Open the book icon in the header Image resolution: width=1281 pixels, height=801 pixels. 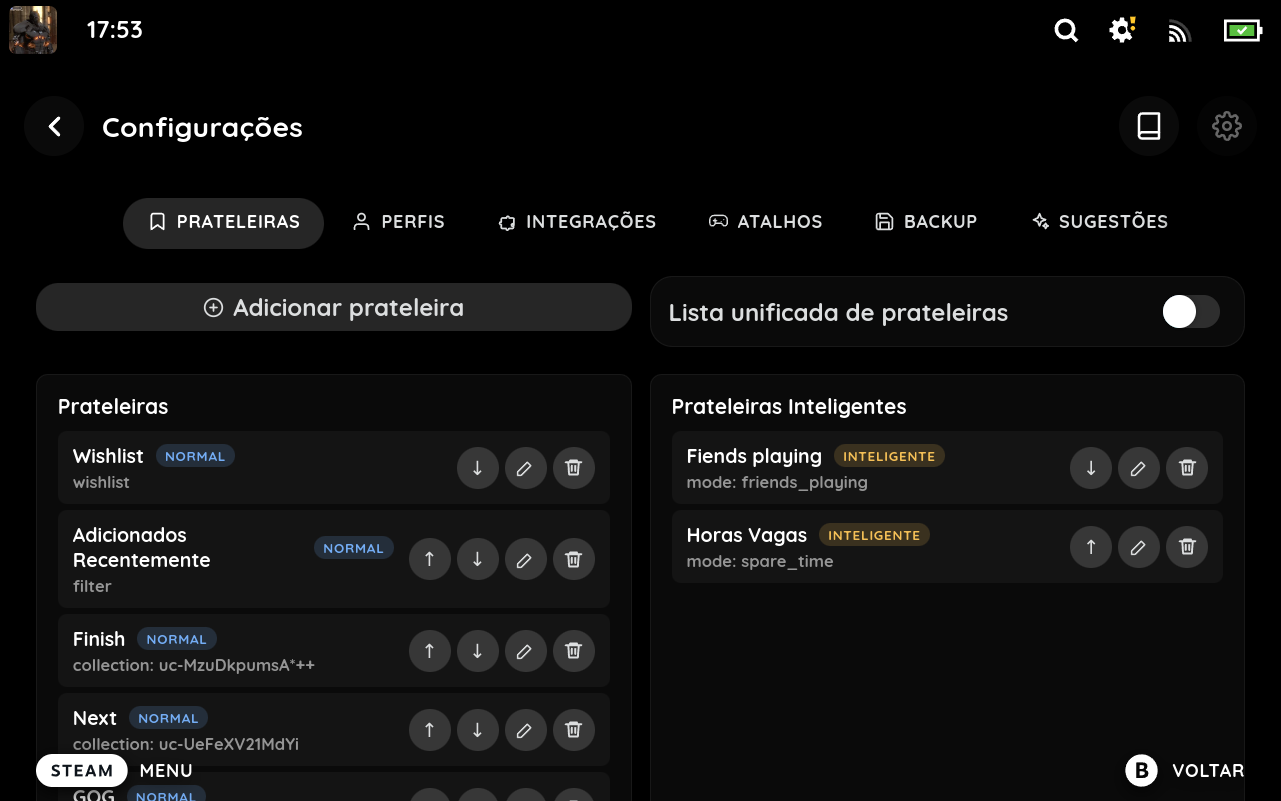point(1149,126)
